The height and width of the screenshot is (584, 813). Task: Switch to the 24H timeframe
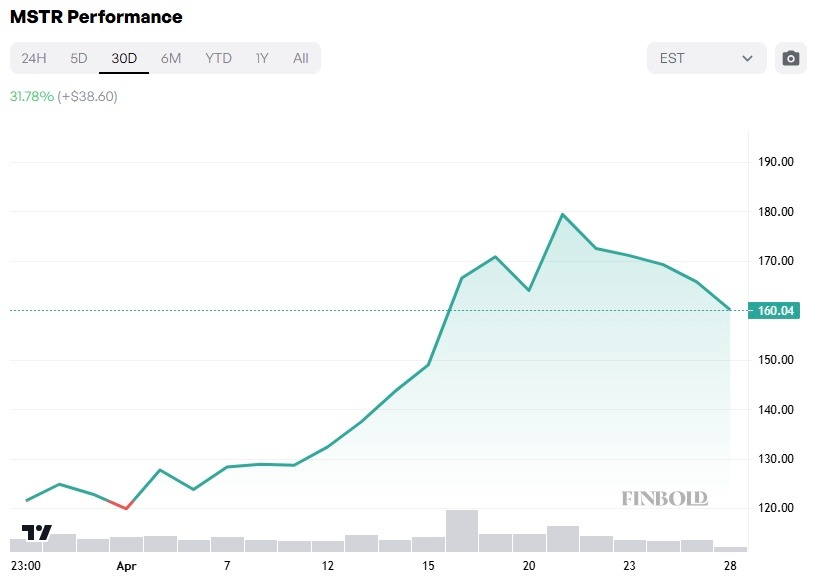pyautogui.click(x=34, y=58)
